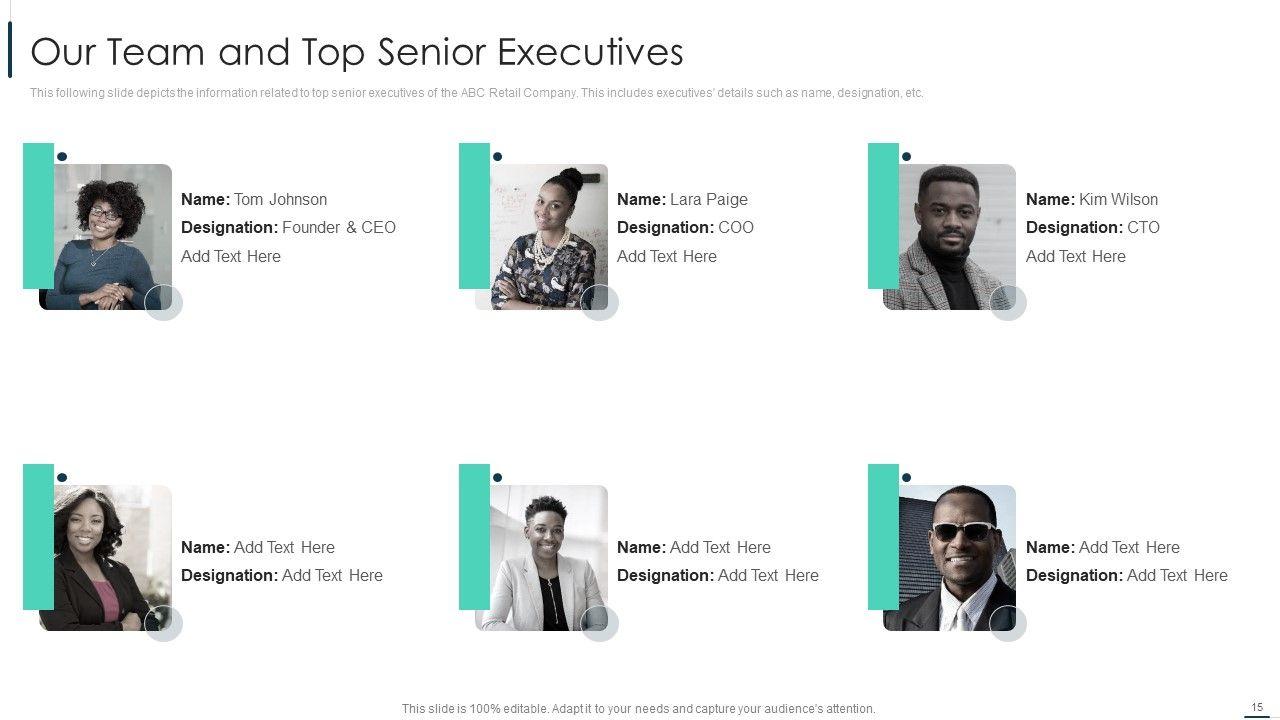Click the 'Name: Add Text Here' field in the bottom-left card
The image size is (1280, 720).
tap(258, 547)
